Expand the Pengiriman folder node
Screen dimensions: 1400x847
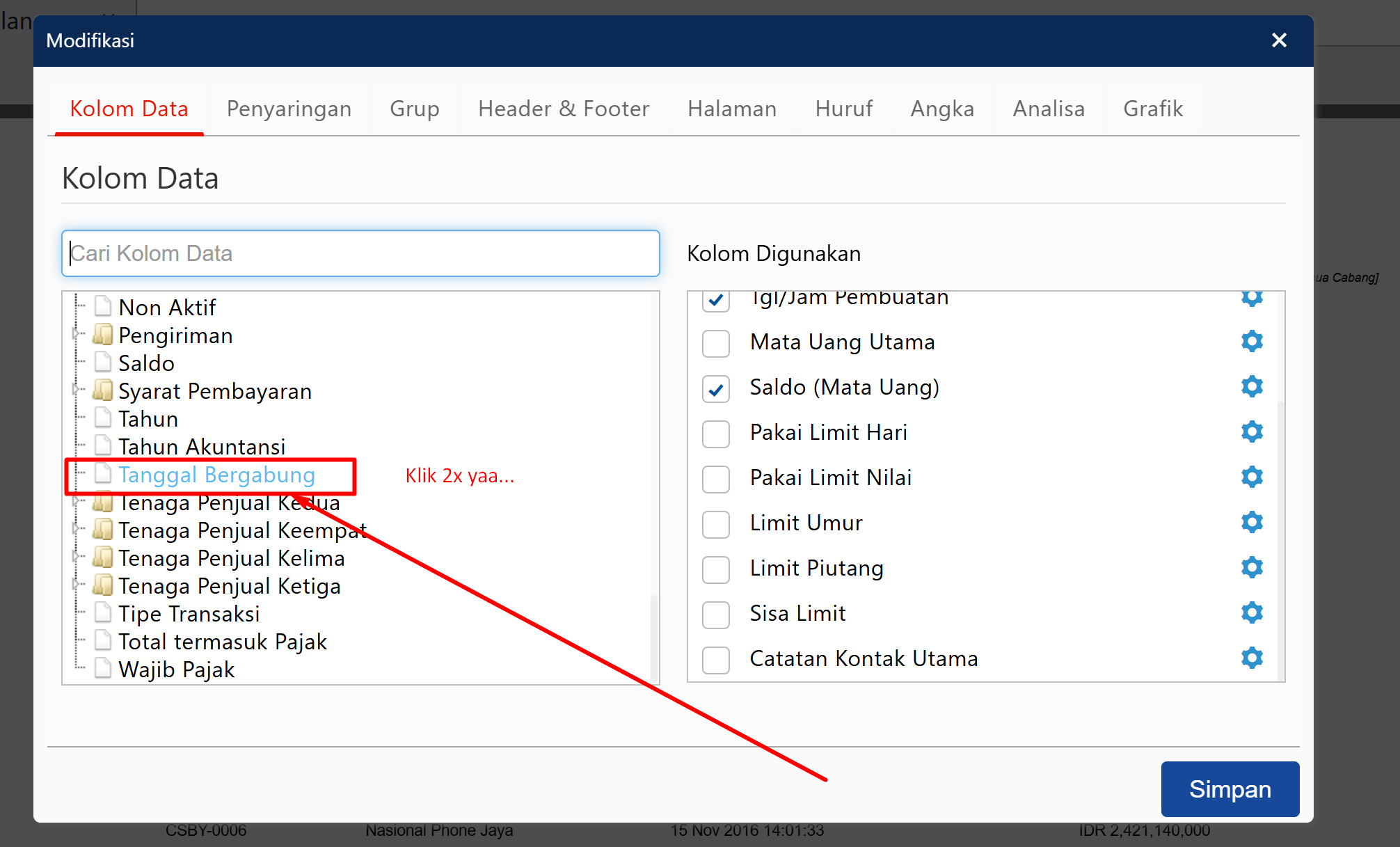[x=76, y=334]
